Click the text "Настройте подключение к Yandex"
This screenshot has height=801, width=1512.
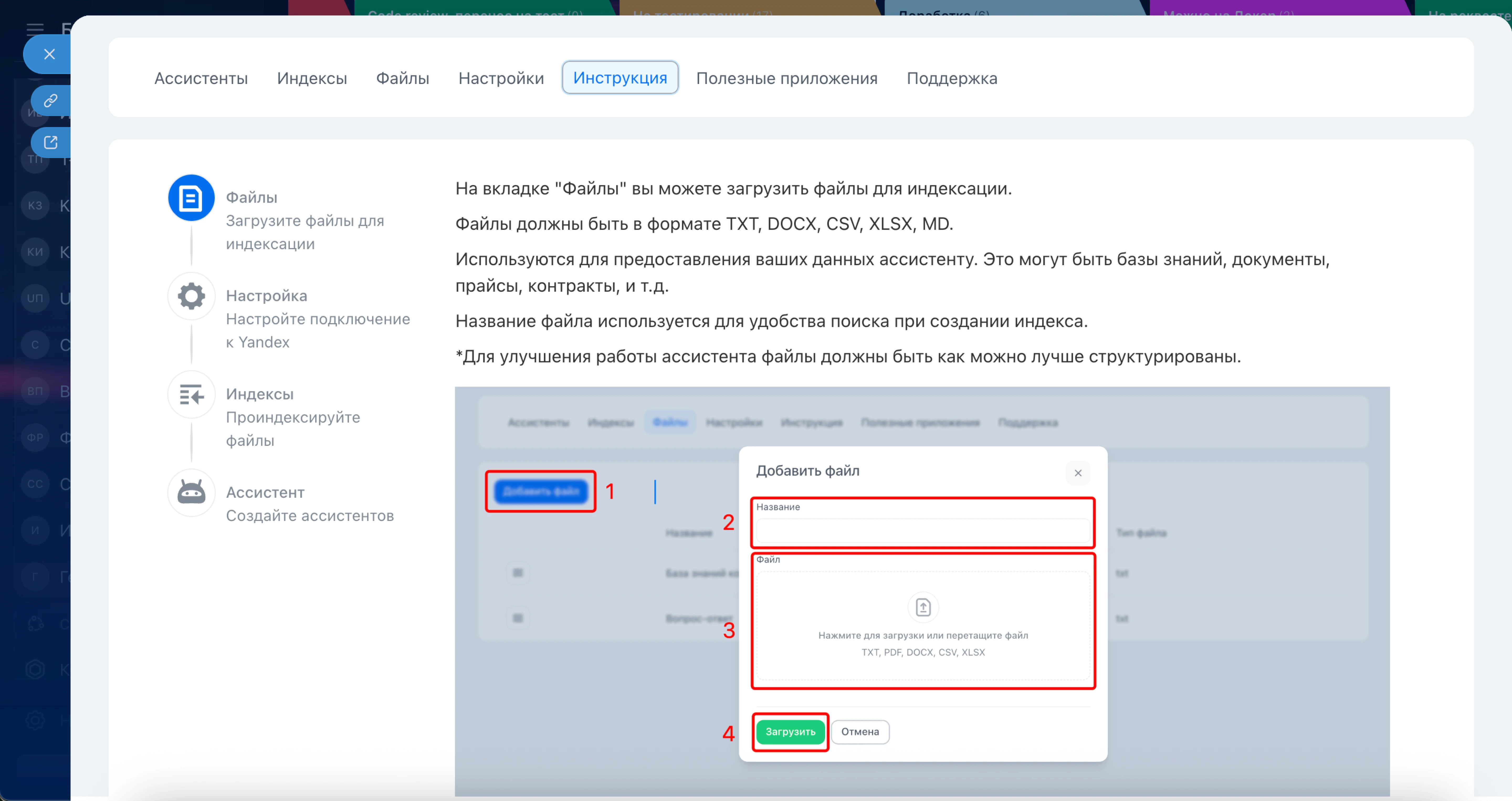[x=318, y=331]
